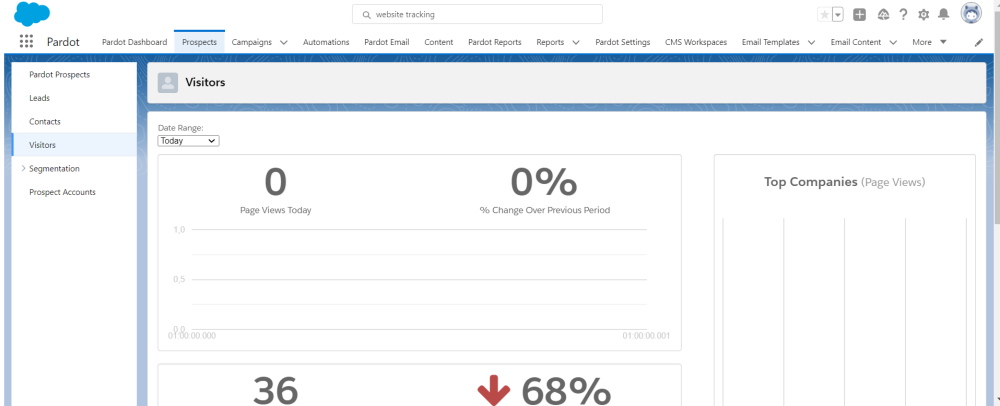The image size is (1000, 406).
Task: Open the Pardot Dashboard tab
Action: (x=135, y=42)
